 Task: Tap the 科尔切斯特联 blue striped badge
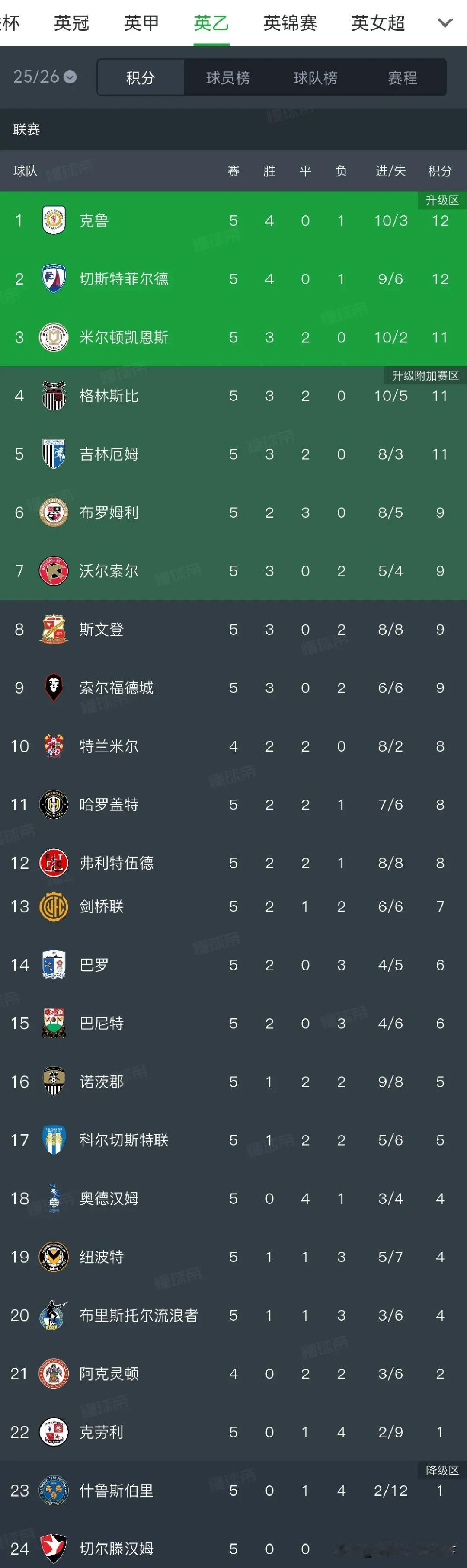click(x=54, y=1140)
